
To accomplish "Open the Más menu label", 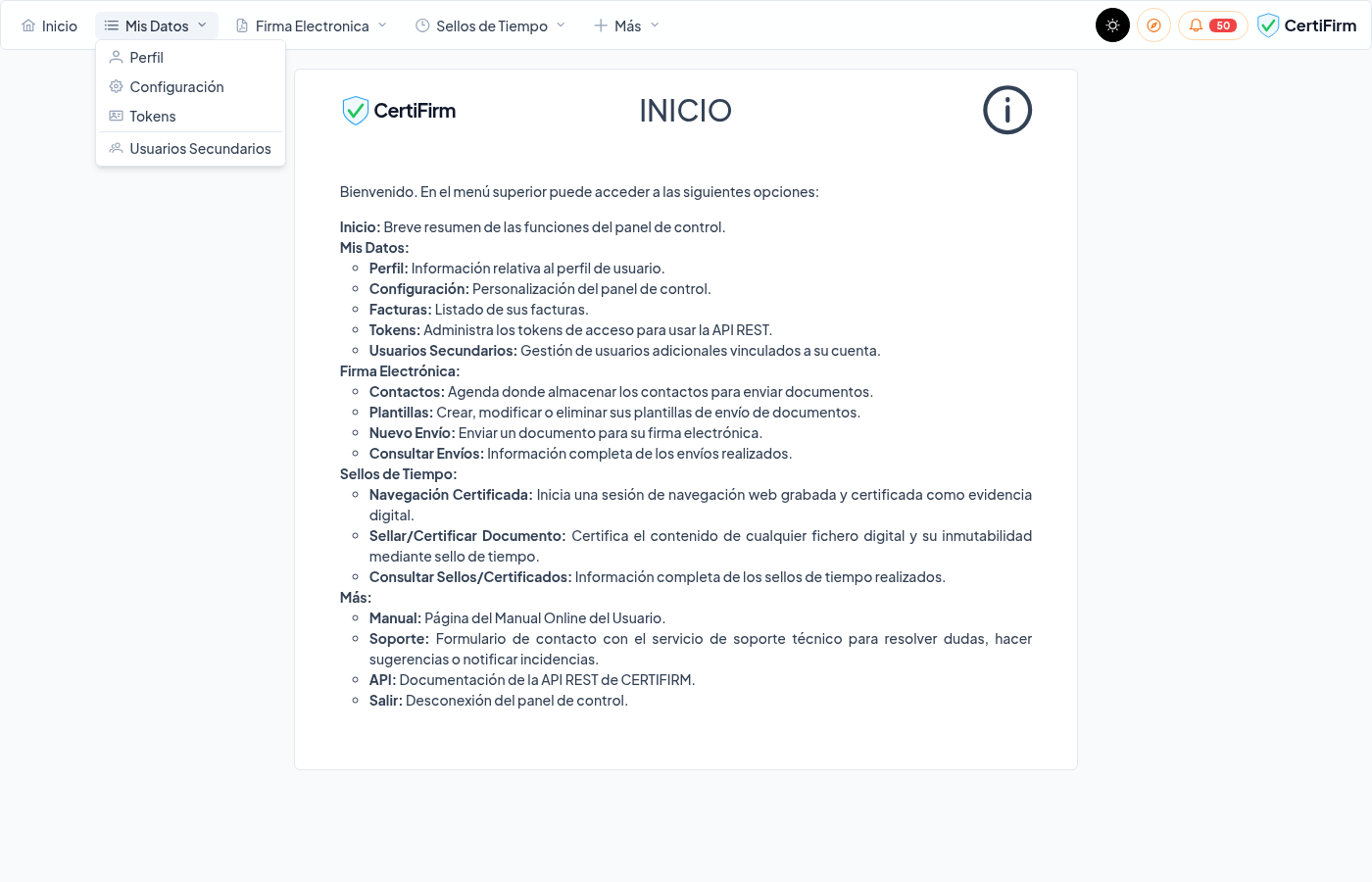I will 628,26.
